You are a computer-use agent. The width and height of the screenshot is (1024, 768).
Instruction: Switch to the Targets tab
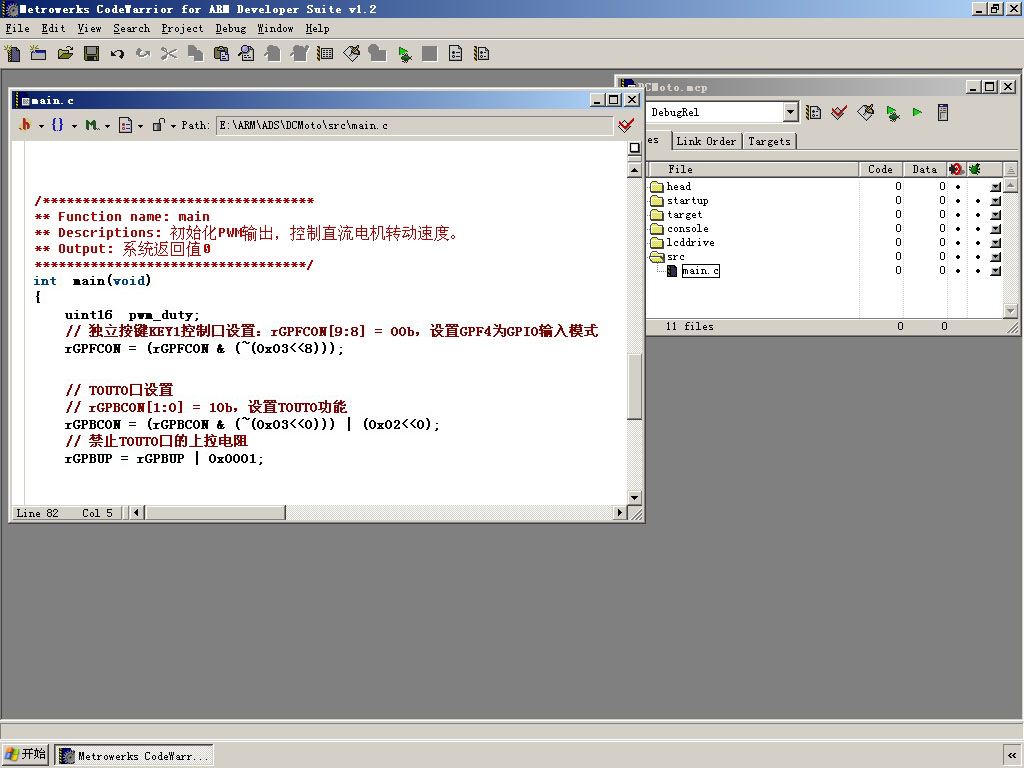(x=769, y=141)
